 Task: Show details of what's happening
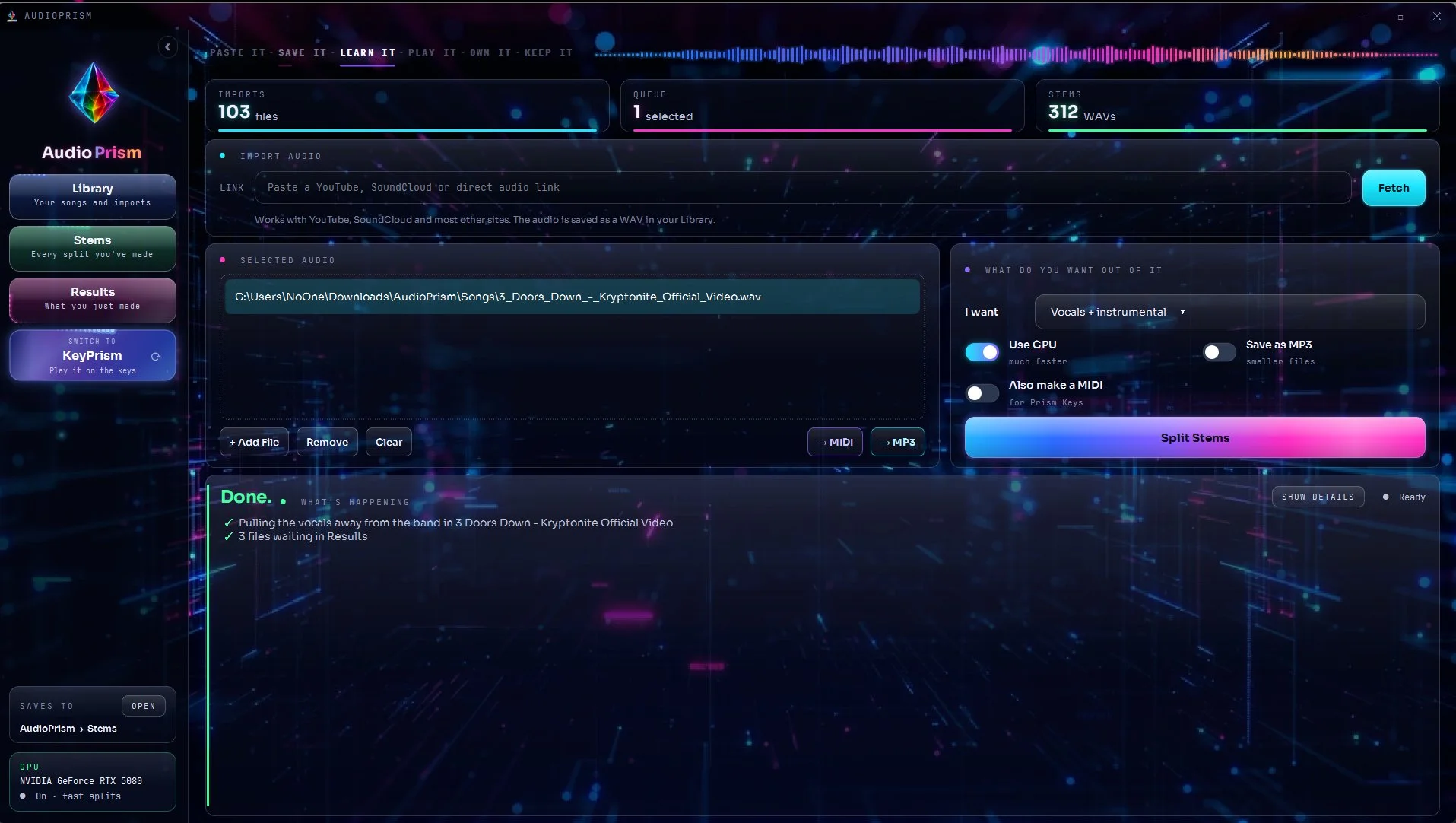click(x=1318, y=497)
